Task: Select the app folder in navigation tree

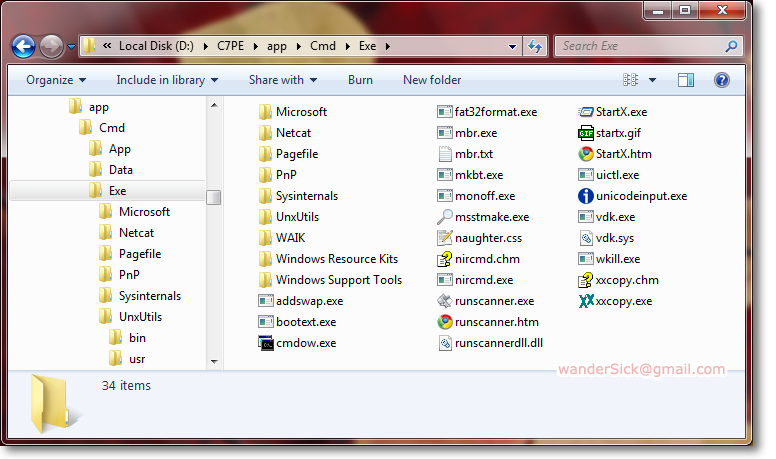Action: (89, 107)
